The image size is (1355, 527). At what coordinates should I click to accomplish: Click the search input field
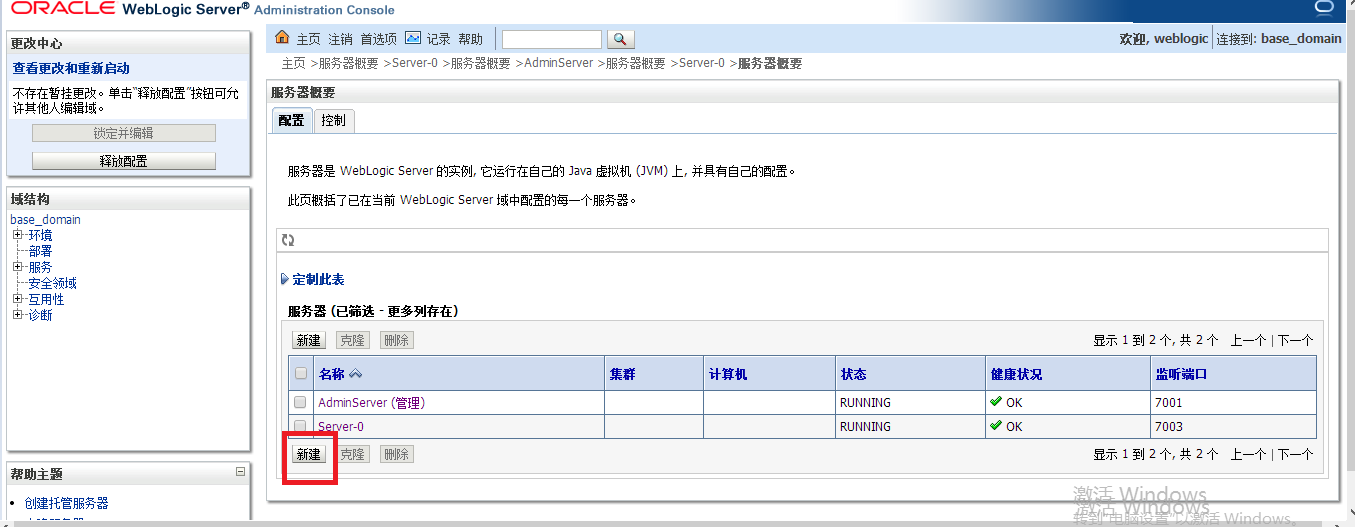click(x=552, y=39)
